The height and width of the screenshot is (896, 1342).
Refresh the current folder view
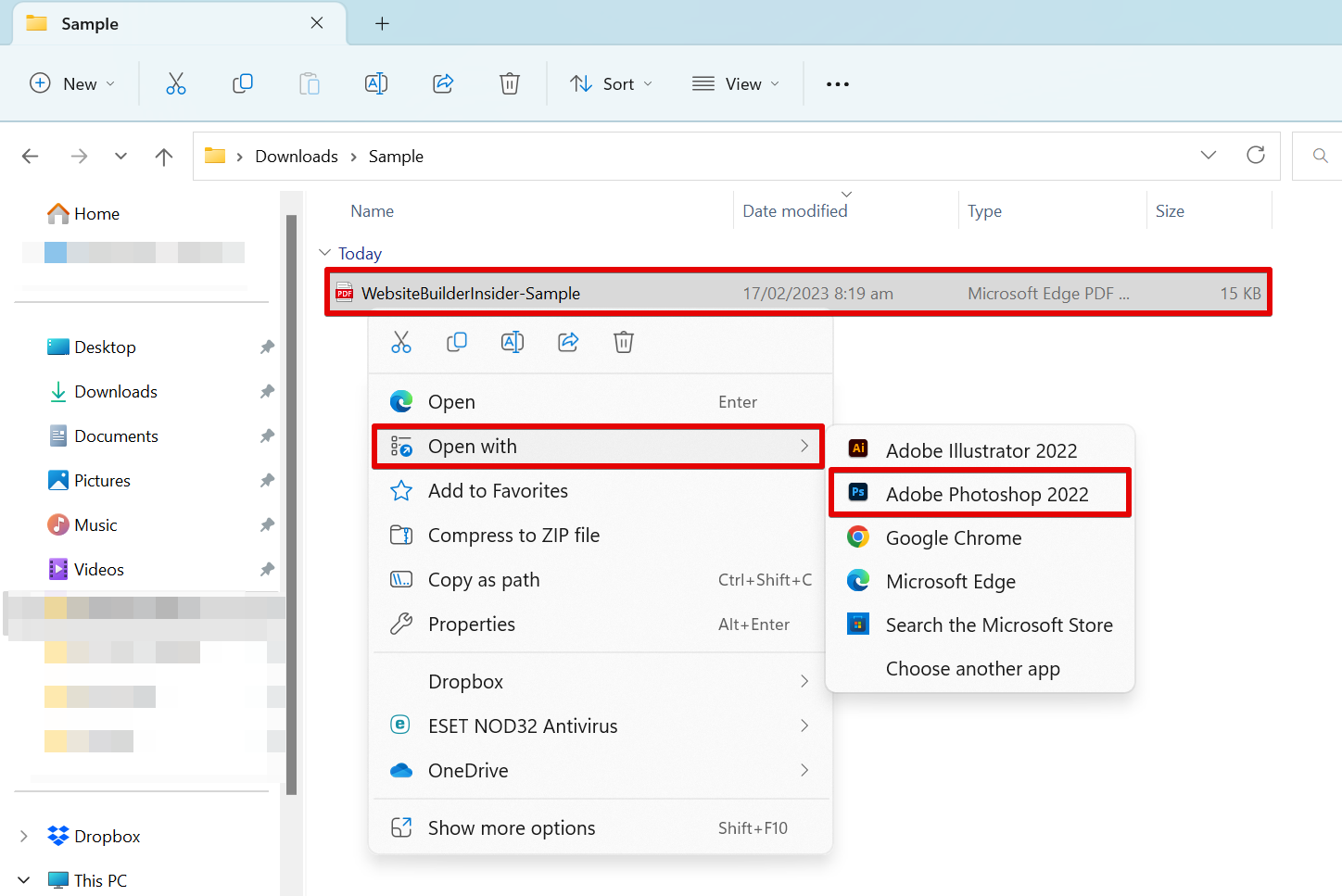pyautogui.click(x=1256, y=156)
